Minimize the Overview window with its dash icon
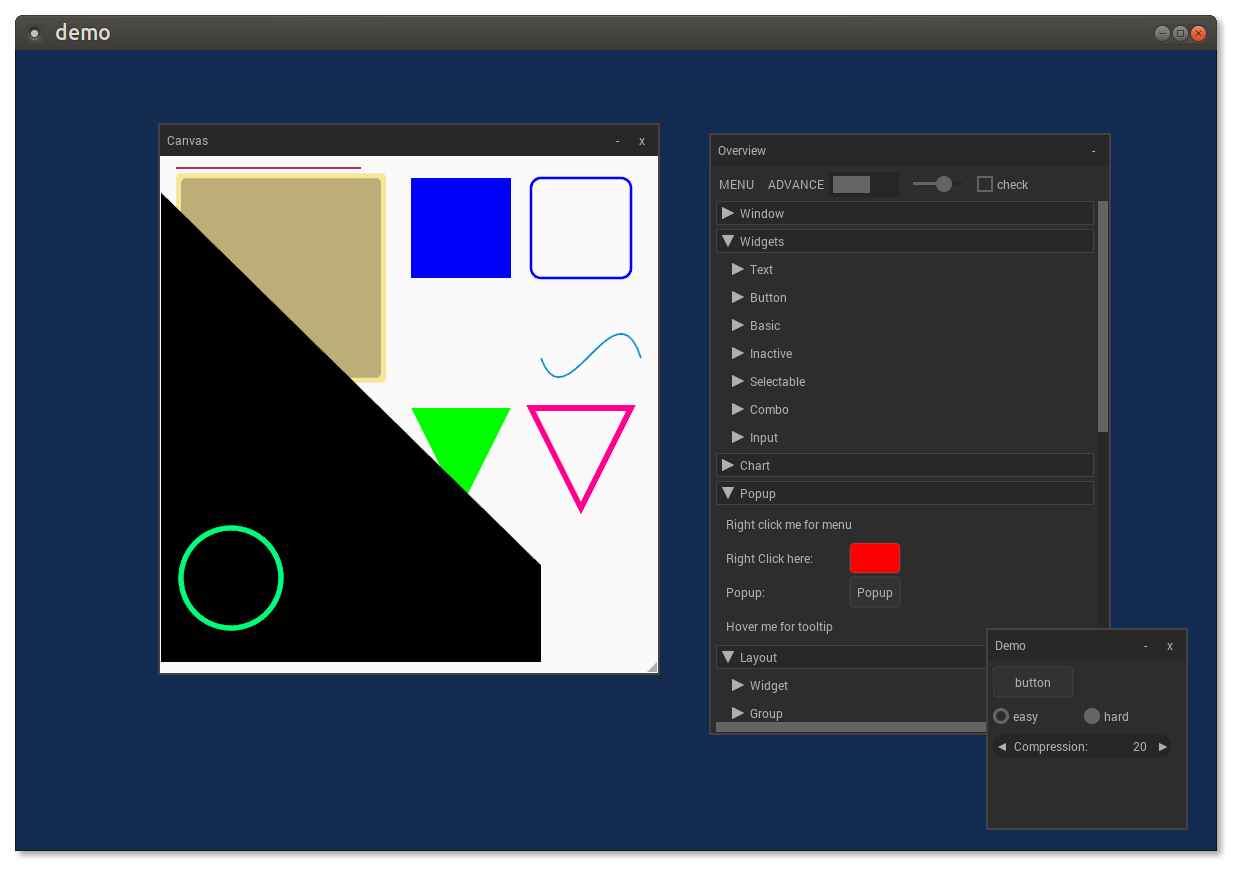The image size is (1236, 870). pos(1094,151)
